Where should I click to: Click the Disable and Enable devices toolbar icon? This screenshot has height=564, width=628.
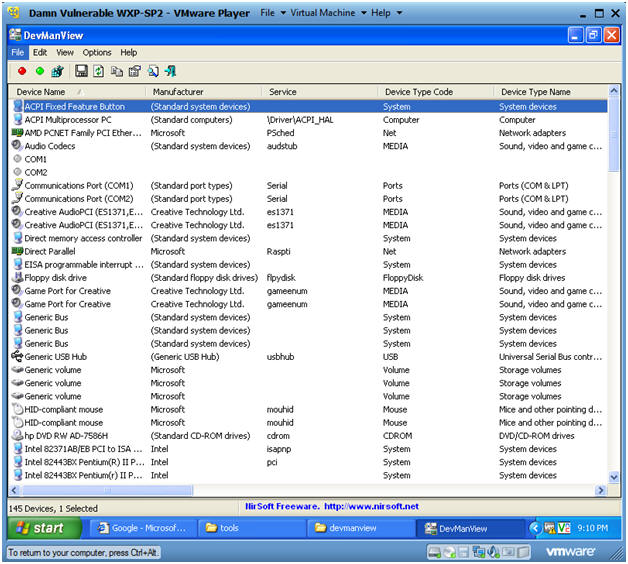[x=57, y=71]
